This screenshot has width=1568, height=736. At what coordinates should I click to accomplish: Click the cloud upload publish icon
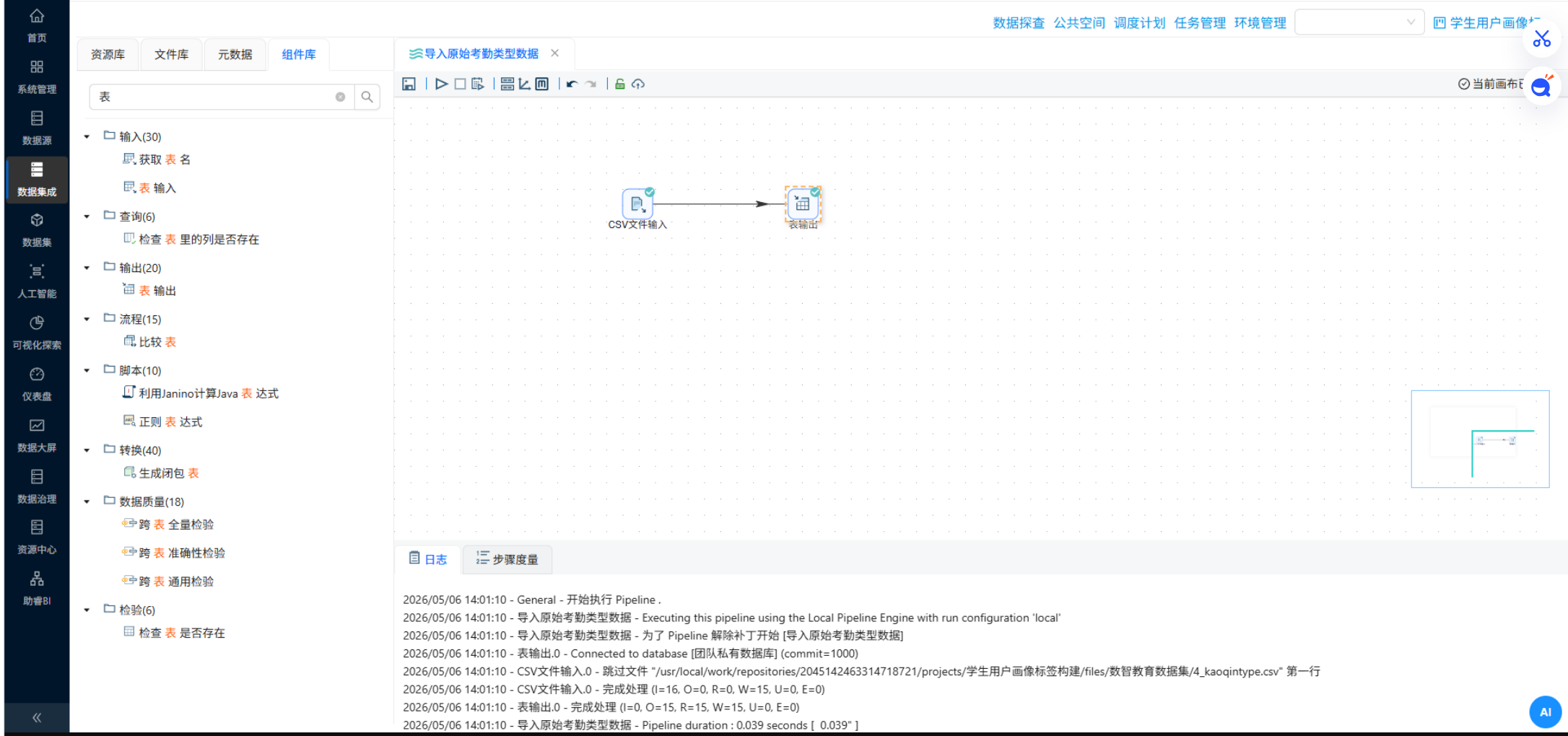click(638, 84)
